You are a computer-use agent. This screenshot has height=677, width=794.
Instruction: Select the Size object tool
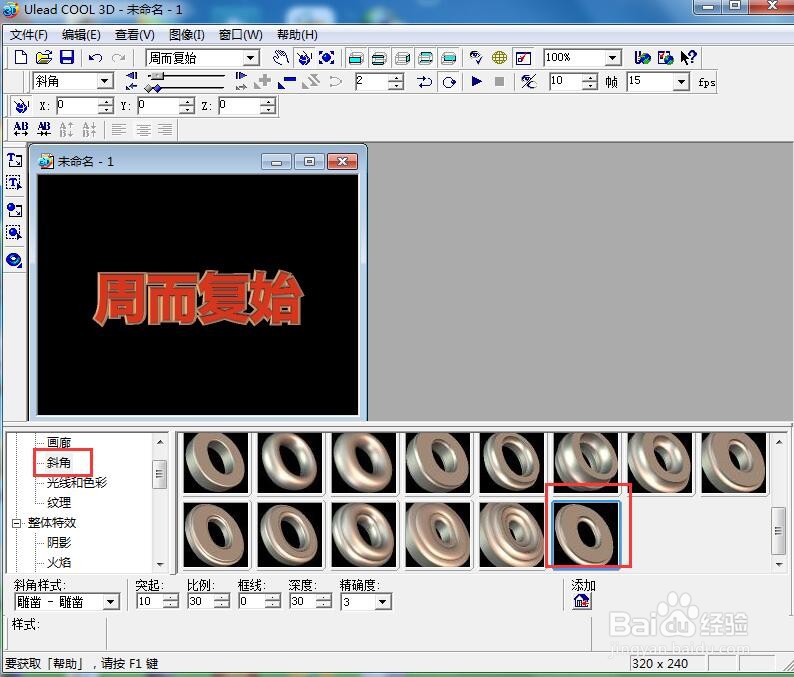(x=327, y=58)
